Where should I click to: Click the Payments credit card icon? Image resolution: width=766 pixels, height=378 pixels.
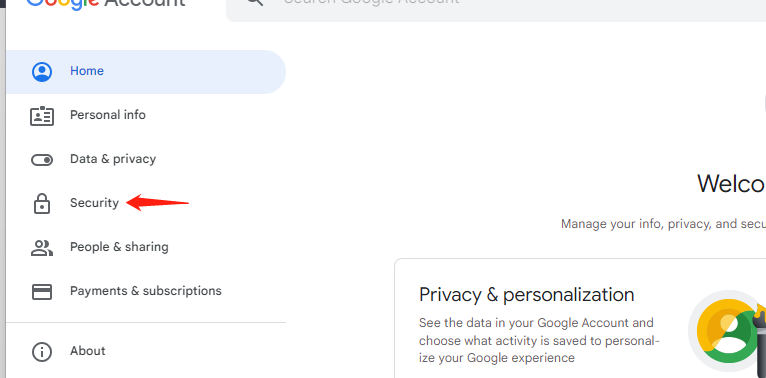pos(42,292)
